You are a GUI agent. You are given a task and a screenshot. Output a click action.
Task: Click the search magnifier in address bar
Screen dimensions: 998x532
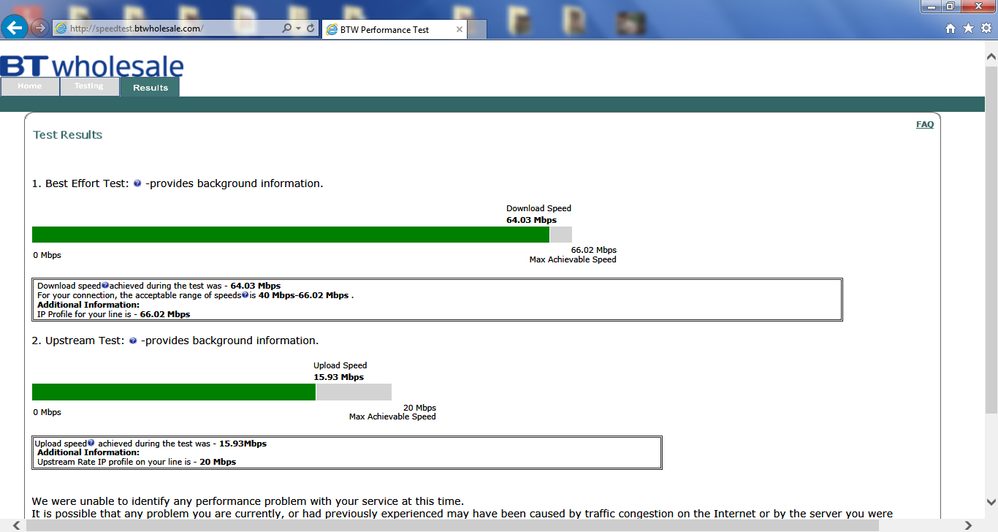pos(286,28)
